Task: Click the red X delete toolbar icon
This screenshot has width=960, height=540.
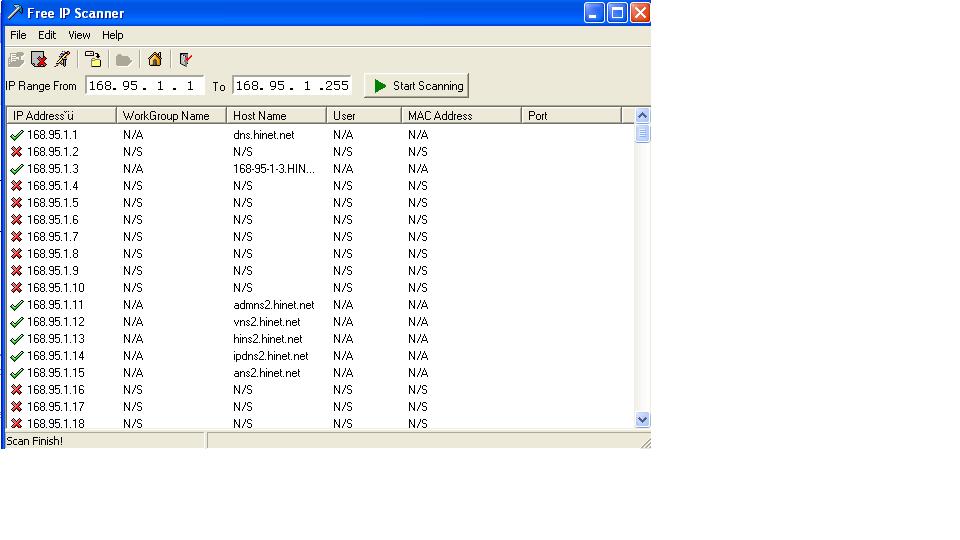Action: (x=39, y=60)
